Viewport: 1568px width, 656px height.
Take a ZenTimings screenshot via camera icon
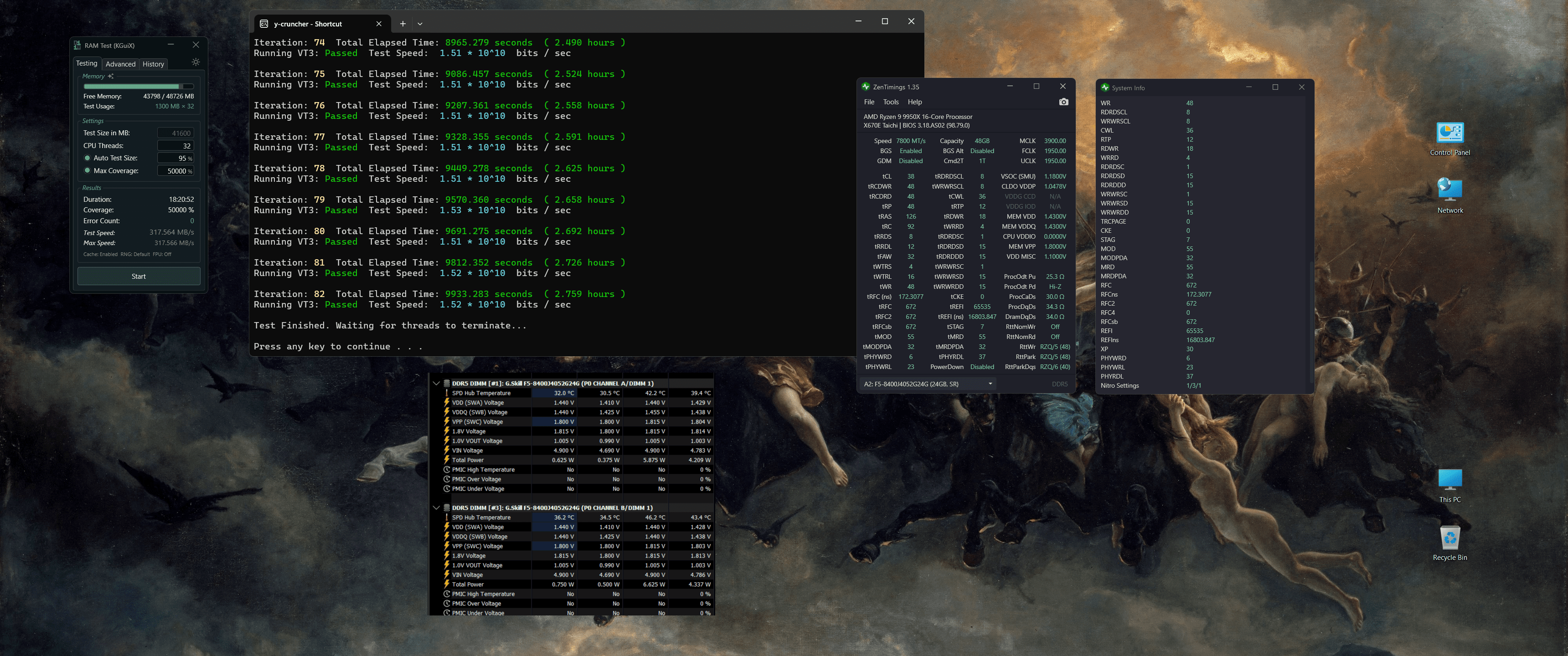tap(1063, 102)
